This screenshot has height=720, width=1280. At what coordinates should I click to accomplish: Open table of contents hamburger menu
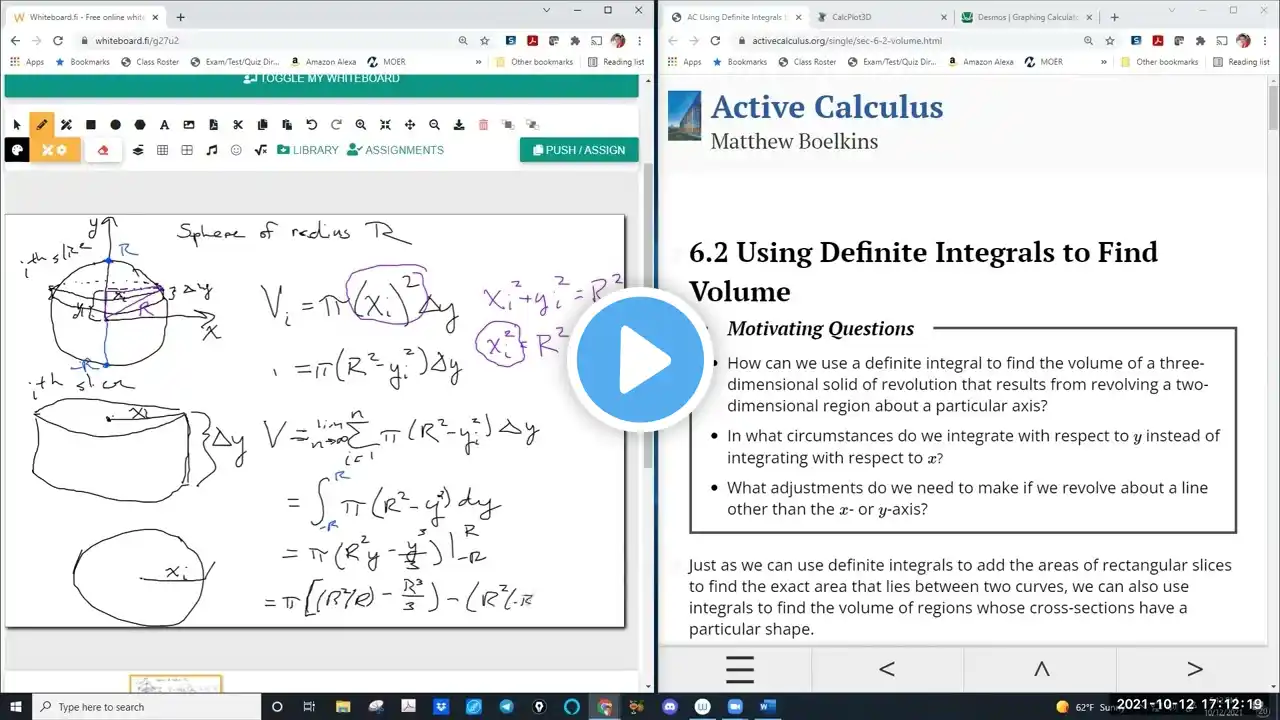739,669
